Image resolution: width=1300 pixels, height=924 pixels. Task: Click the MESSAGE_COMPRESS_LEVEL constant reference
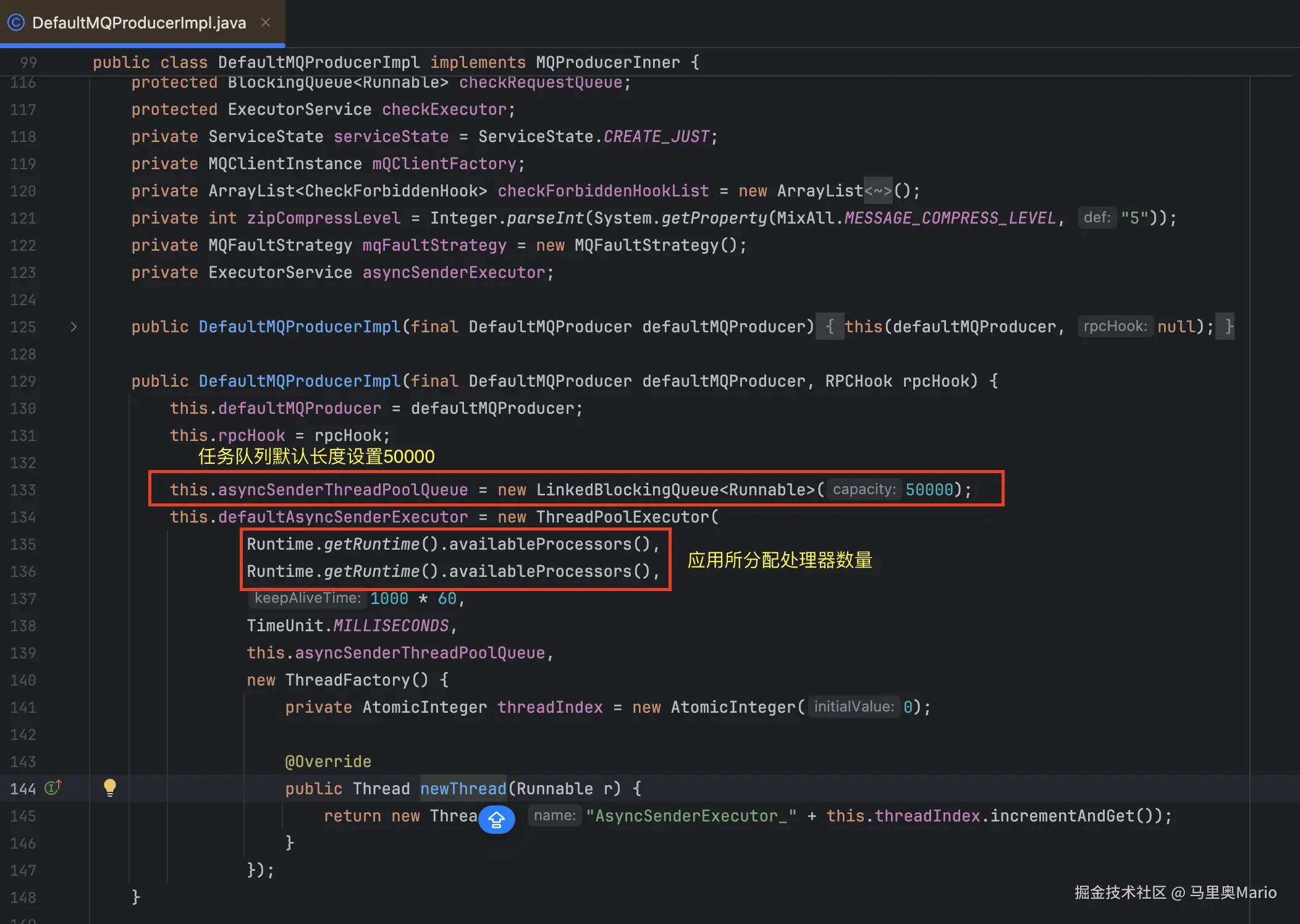click(x=950, y=218)
